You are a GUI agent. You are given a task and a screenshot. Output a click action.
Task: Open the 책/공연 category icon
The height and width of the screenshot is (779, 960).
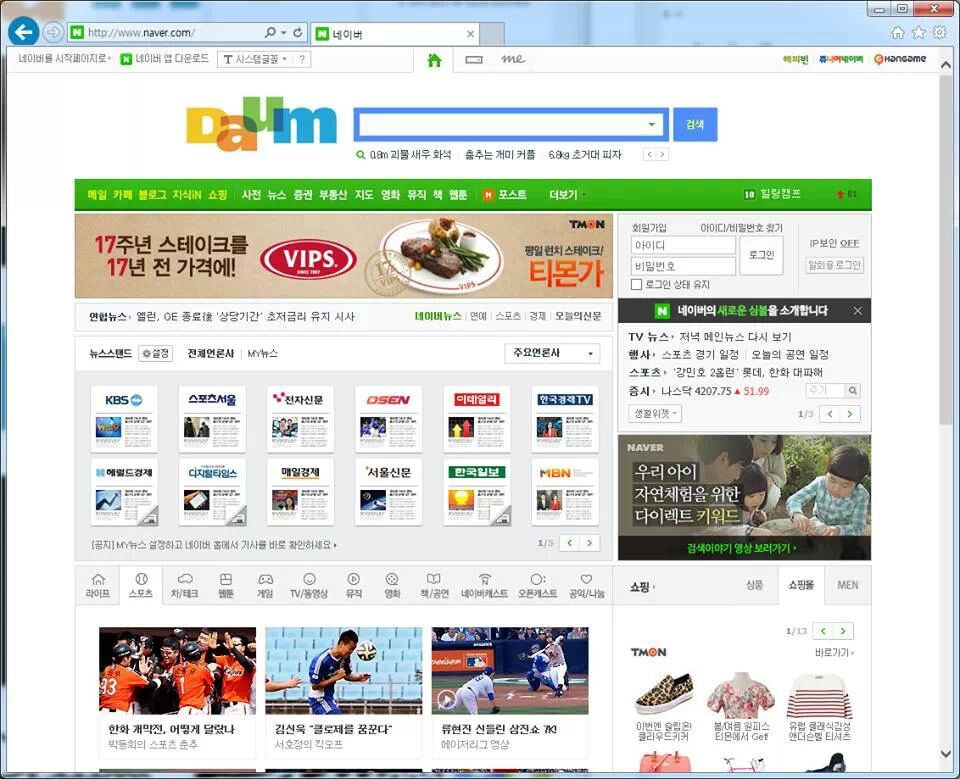434,585
